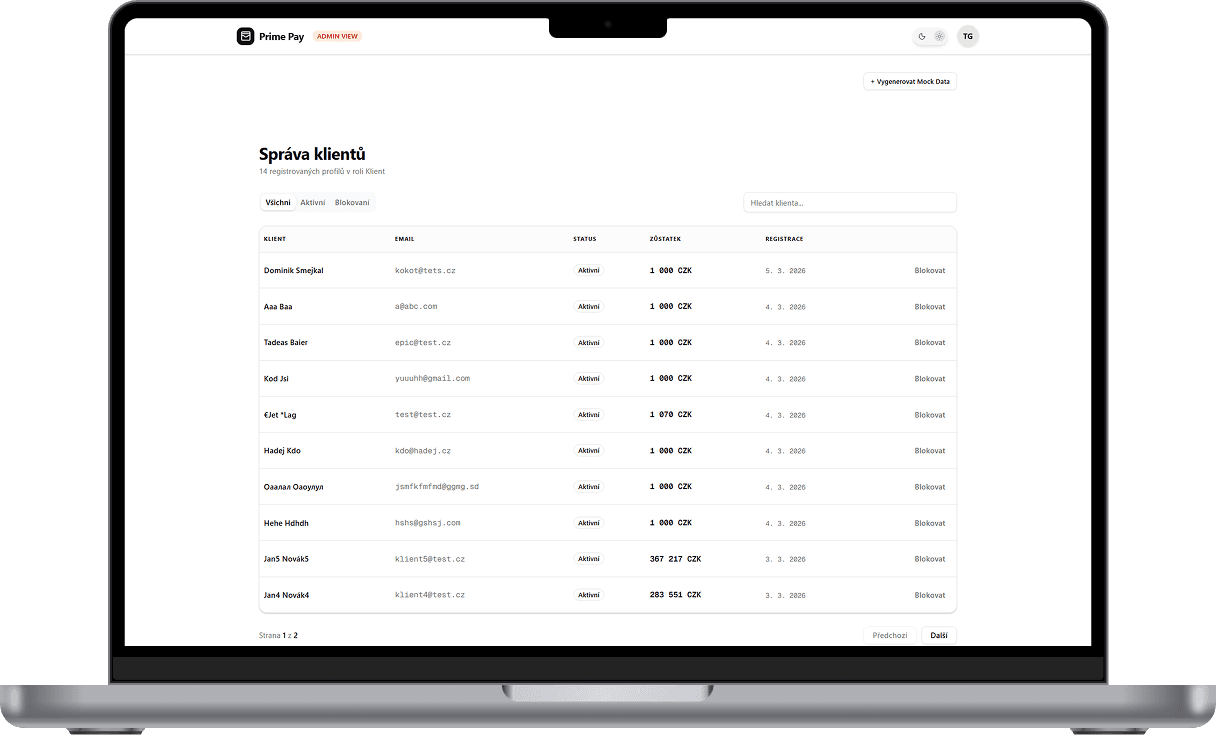Open the klient5@test.cz email link
Image resolution: width=1216 pixels, height=735 pixels.
coord(430,559)
